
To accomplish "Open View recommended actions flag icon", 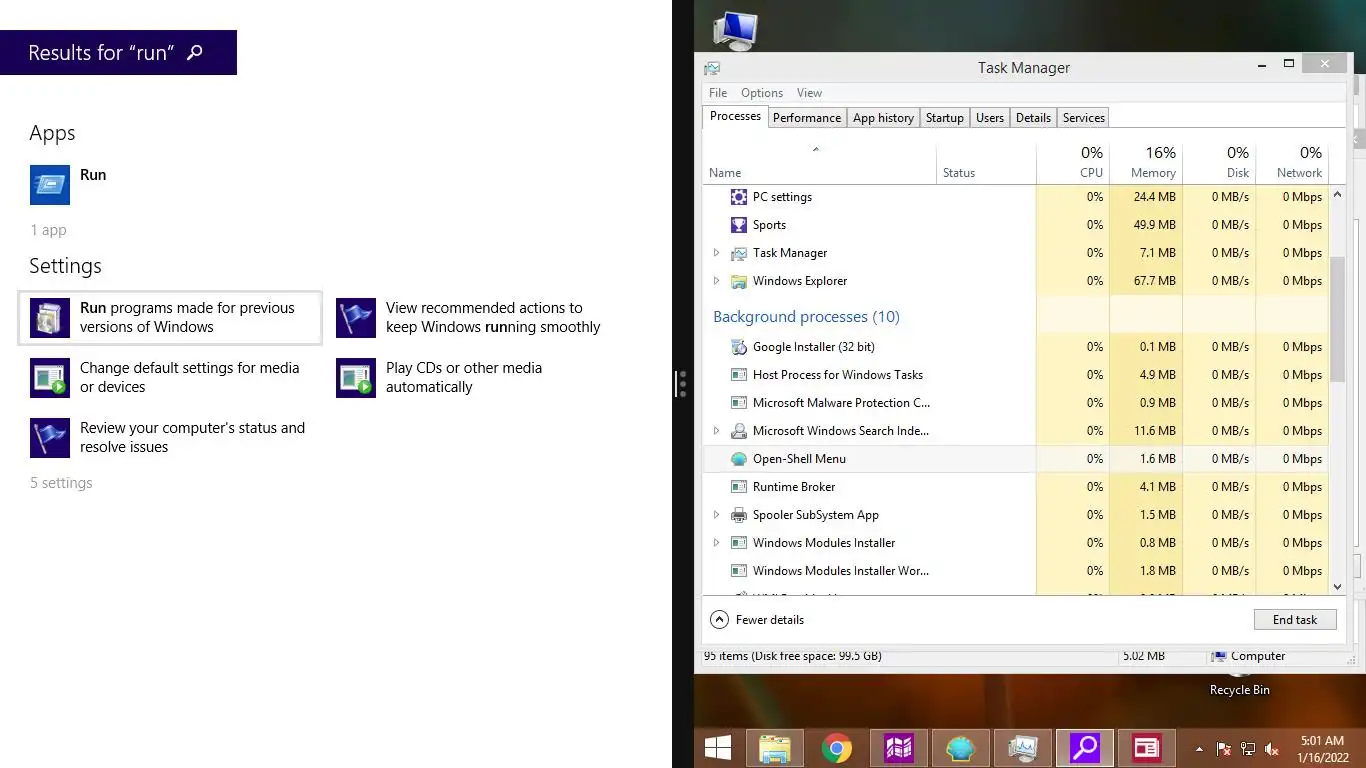I will click(356, 318).
